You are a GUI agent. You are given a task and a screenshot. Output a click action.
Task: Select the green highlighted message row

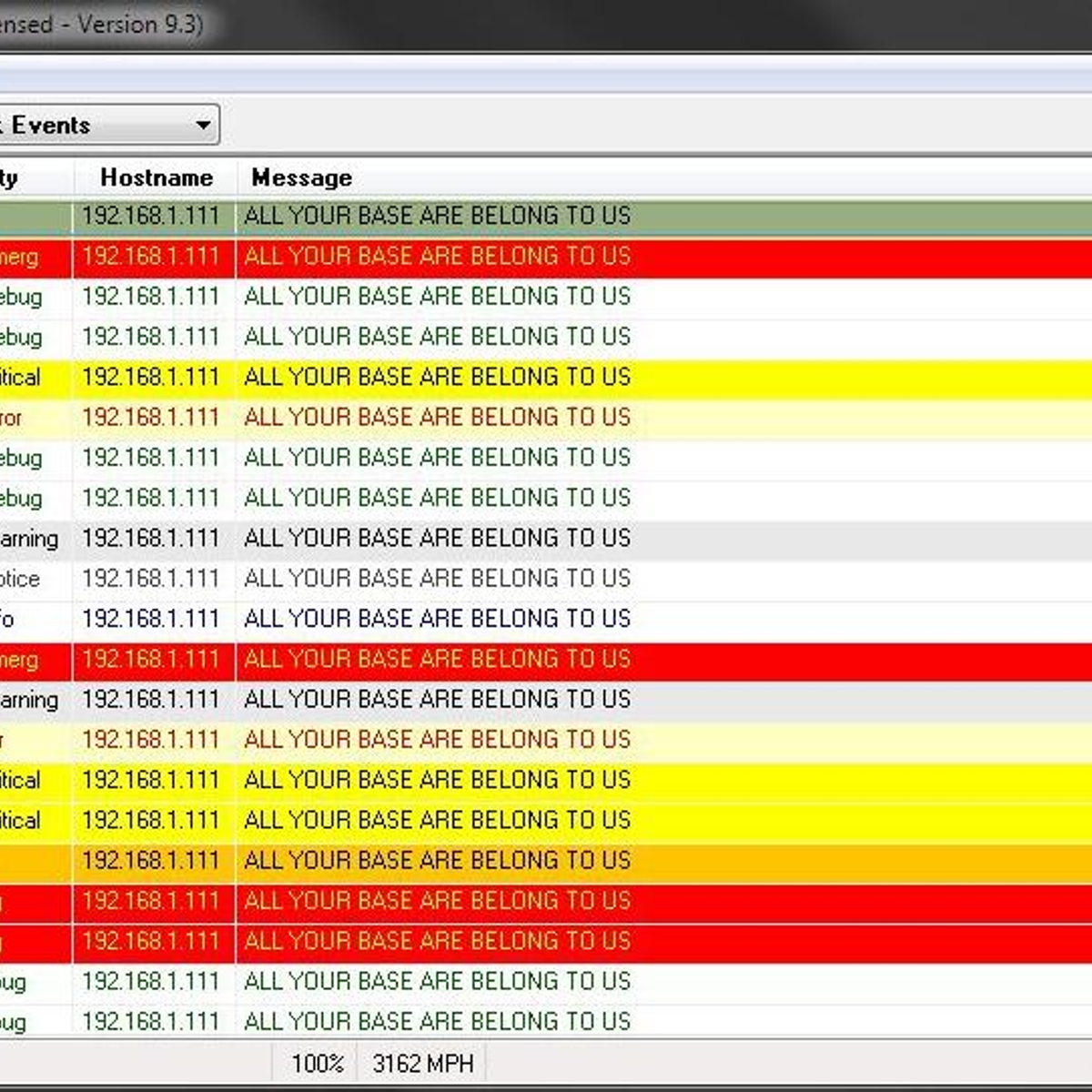coord(437,217)
